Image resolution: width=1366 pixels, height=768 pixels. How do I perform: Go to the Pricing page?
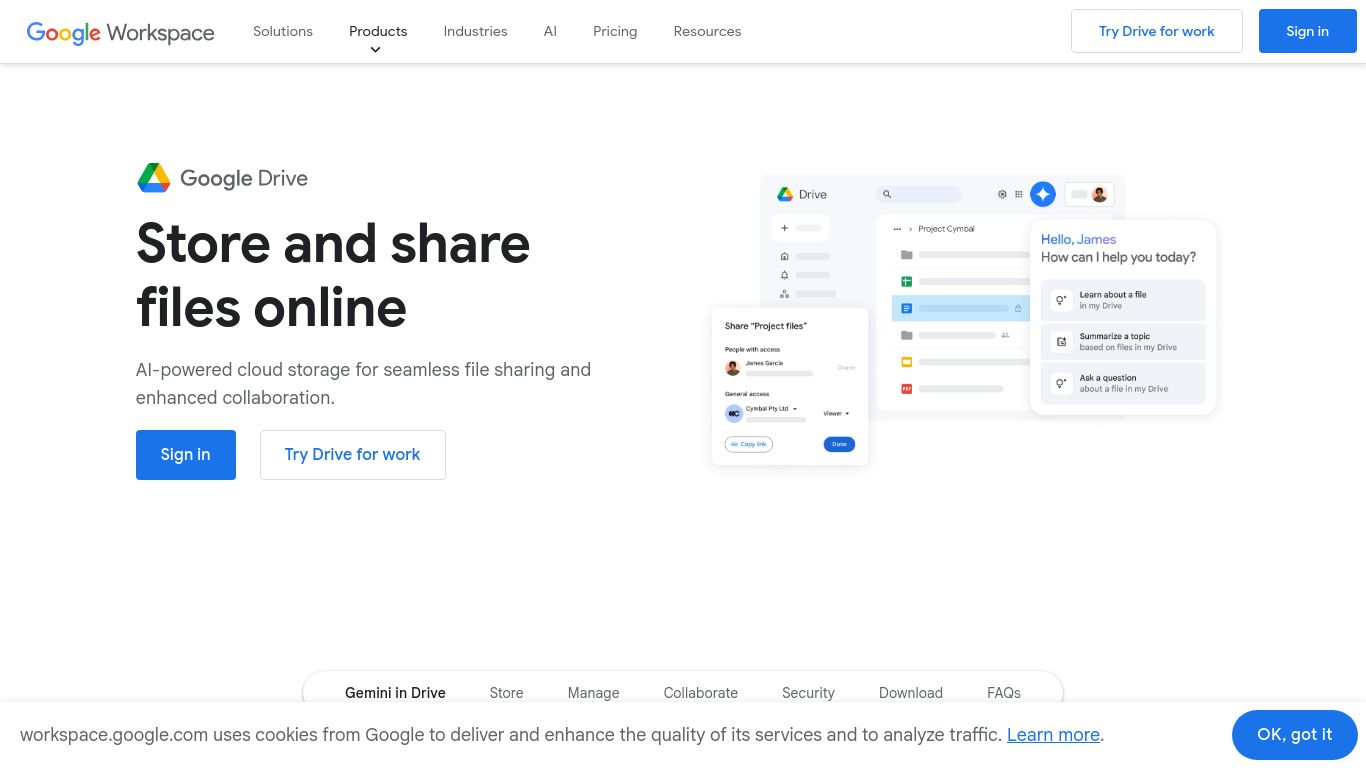(615, 31)
